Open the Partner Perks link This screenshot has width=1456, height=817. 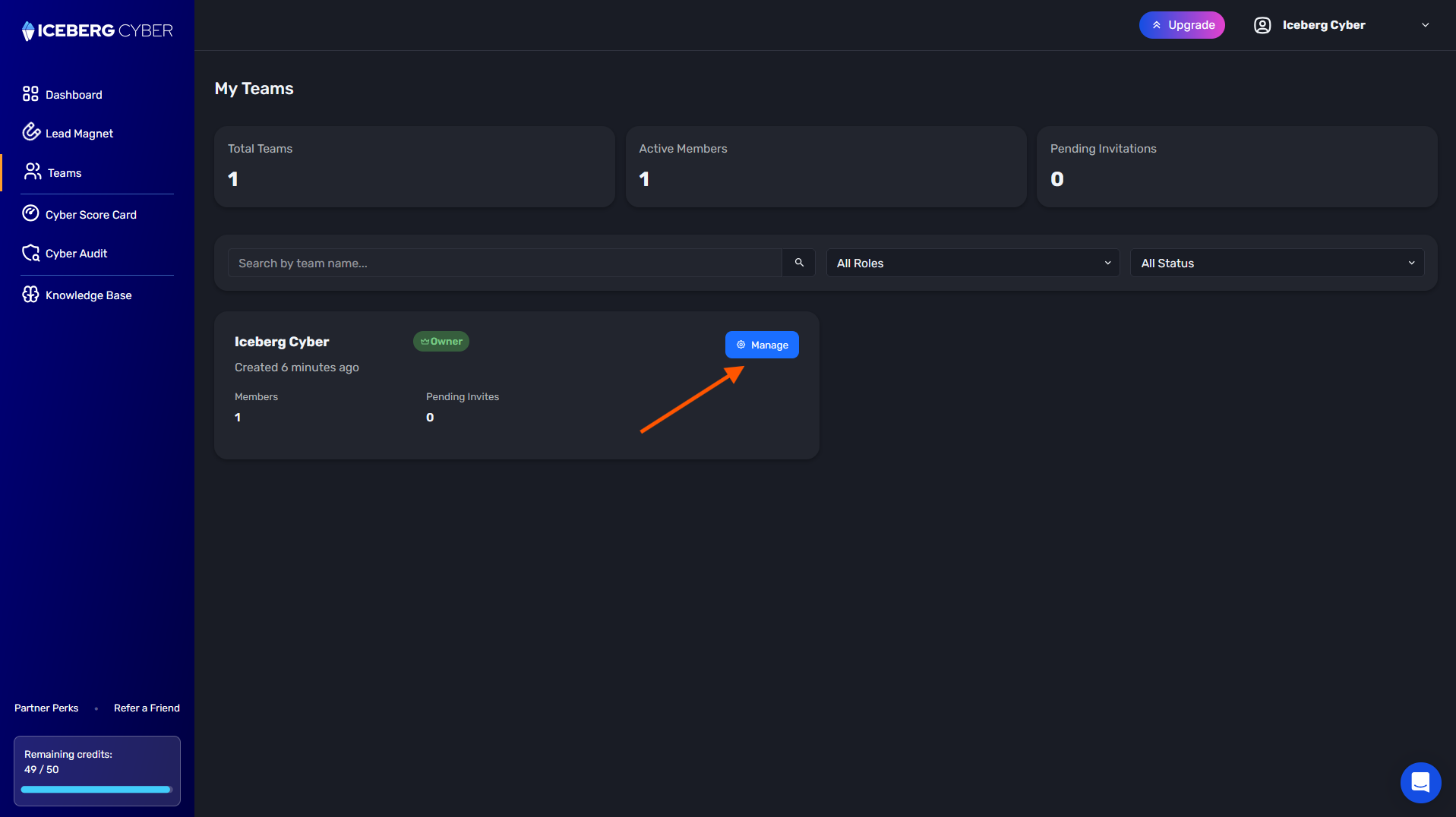pos(46,708)
